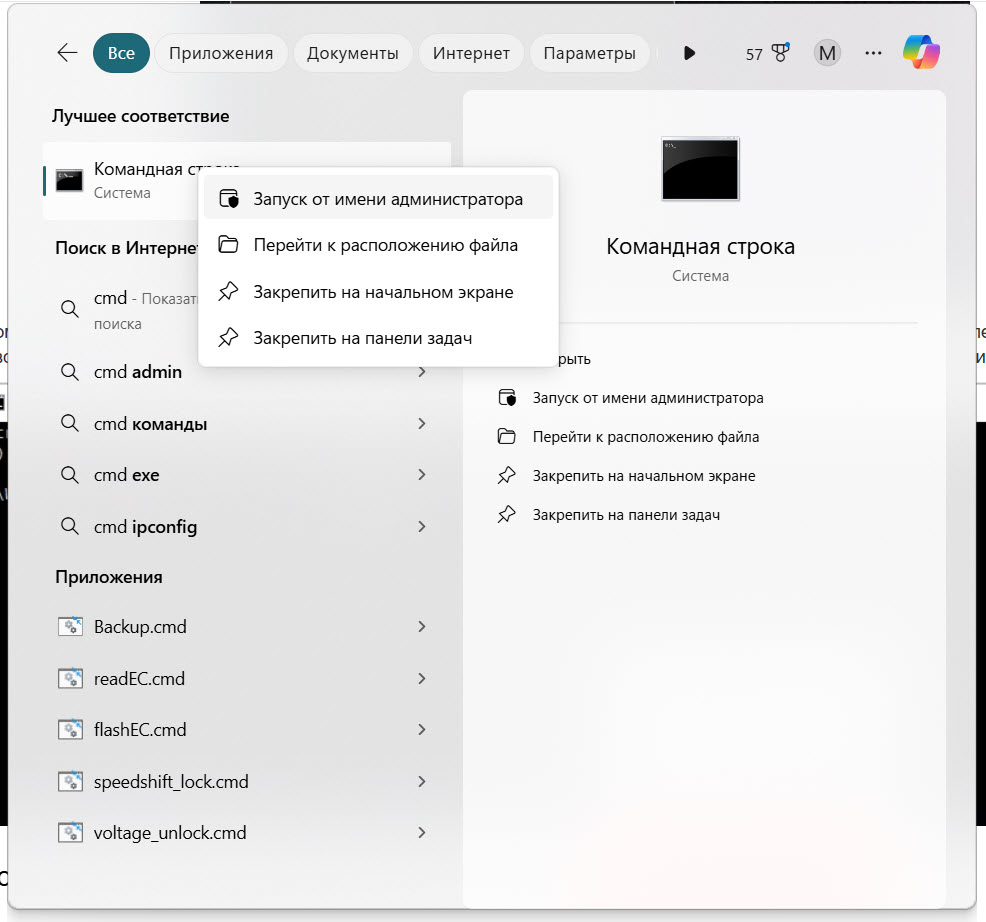Click the Командная строка preview thumbnail
The image size is (986, 922).
(700, 169)
